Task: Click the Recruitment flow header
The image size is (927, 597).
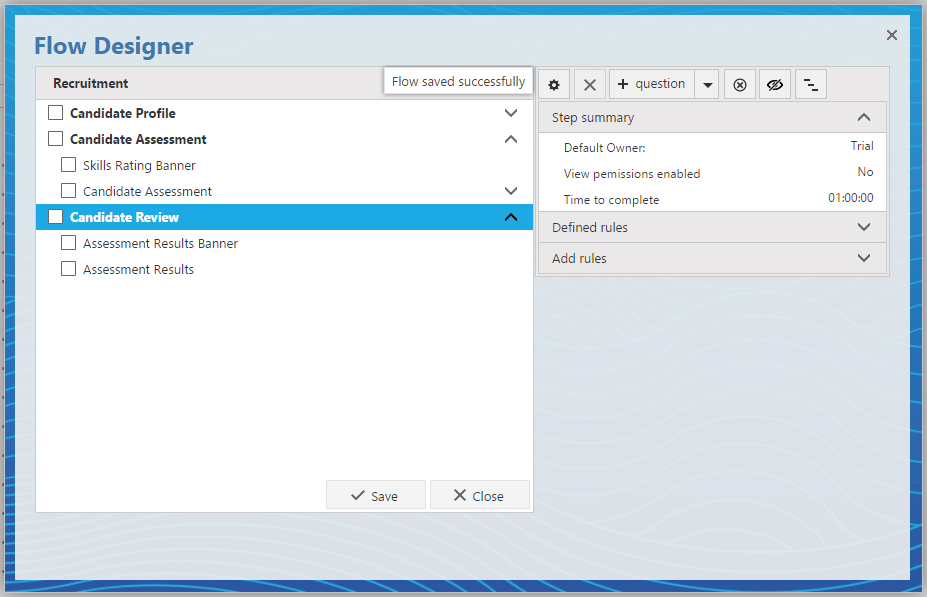Action: 90,83
